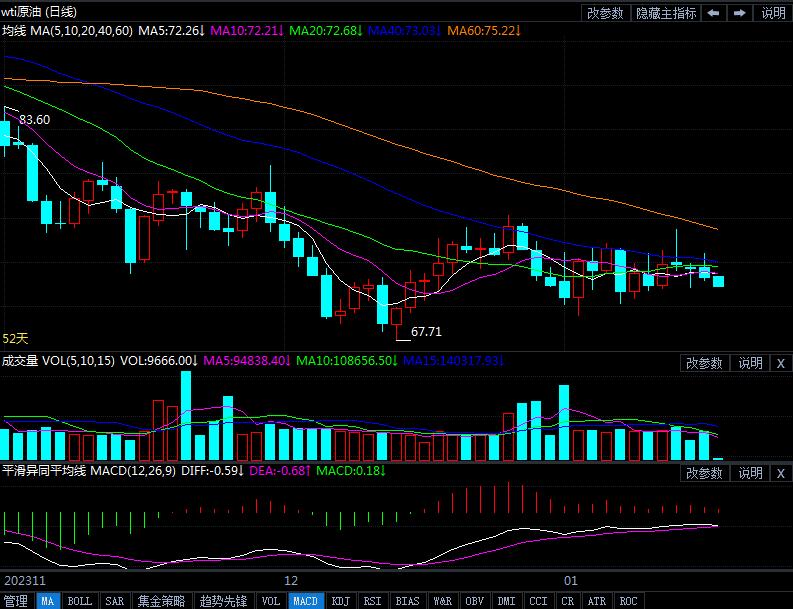This screenshot has width=793, height=609.
Task: Open the volume panel 说明 button
Action: tap(750, 363)
